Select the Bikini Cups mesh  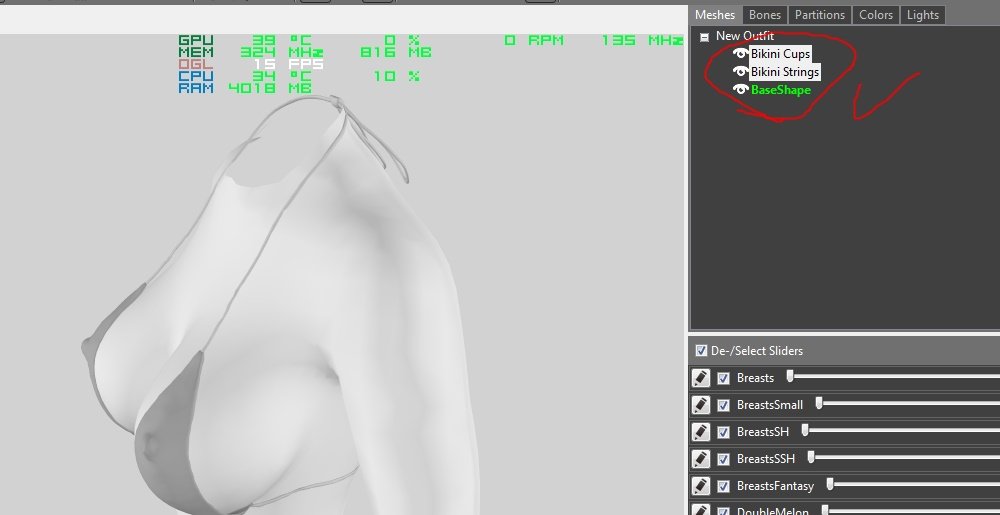(781, 54)
